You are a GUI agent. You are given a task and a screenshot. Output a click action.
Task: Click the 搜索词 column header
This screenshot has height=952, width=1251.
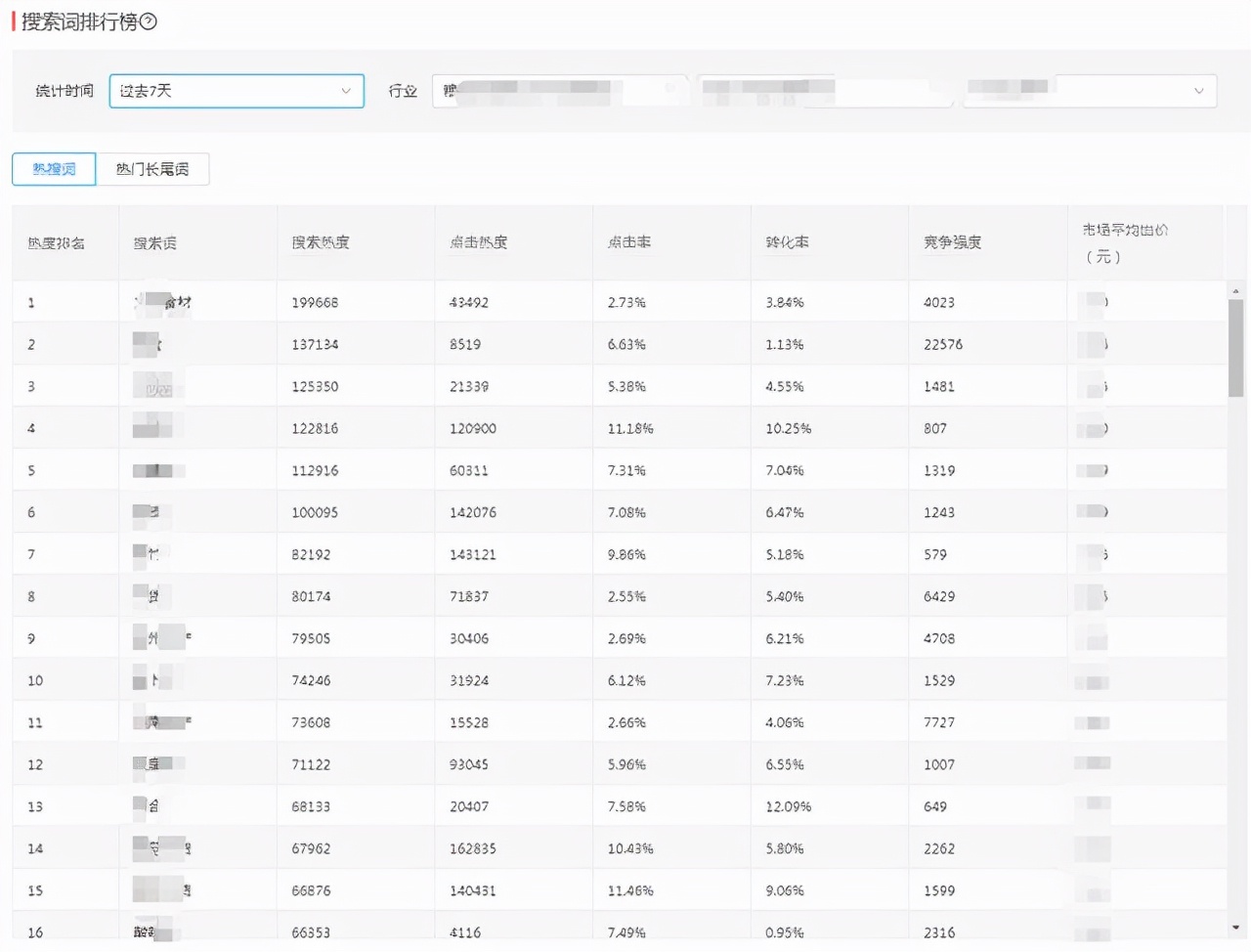155,243
